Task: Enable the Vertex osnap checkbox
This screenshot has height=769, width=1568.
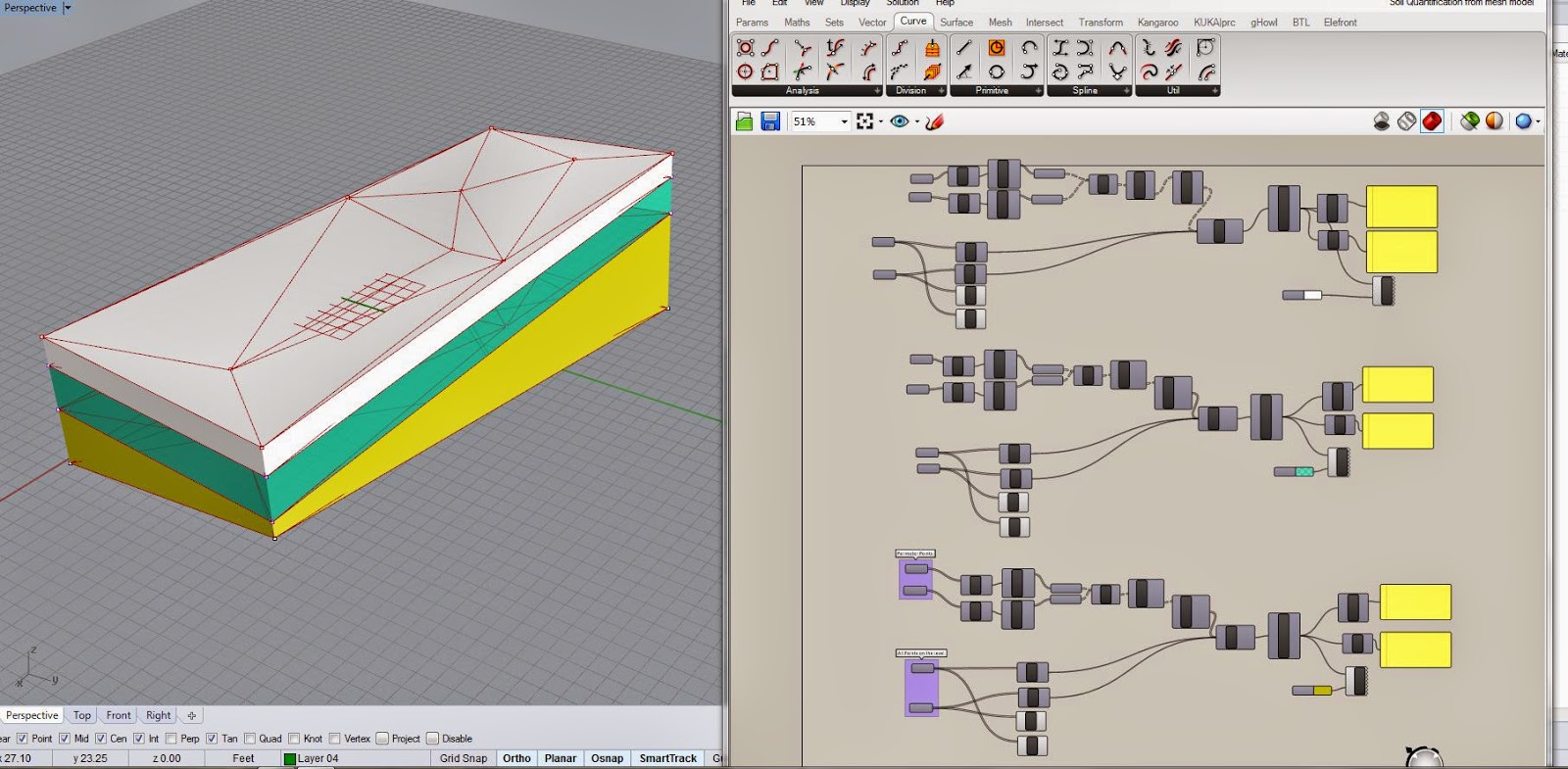Action: click(335, 739)
